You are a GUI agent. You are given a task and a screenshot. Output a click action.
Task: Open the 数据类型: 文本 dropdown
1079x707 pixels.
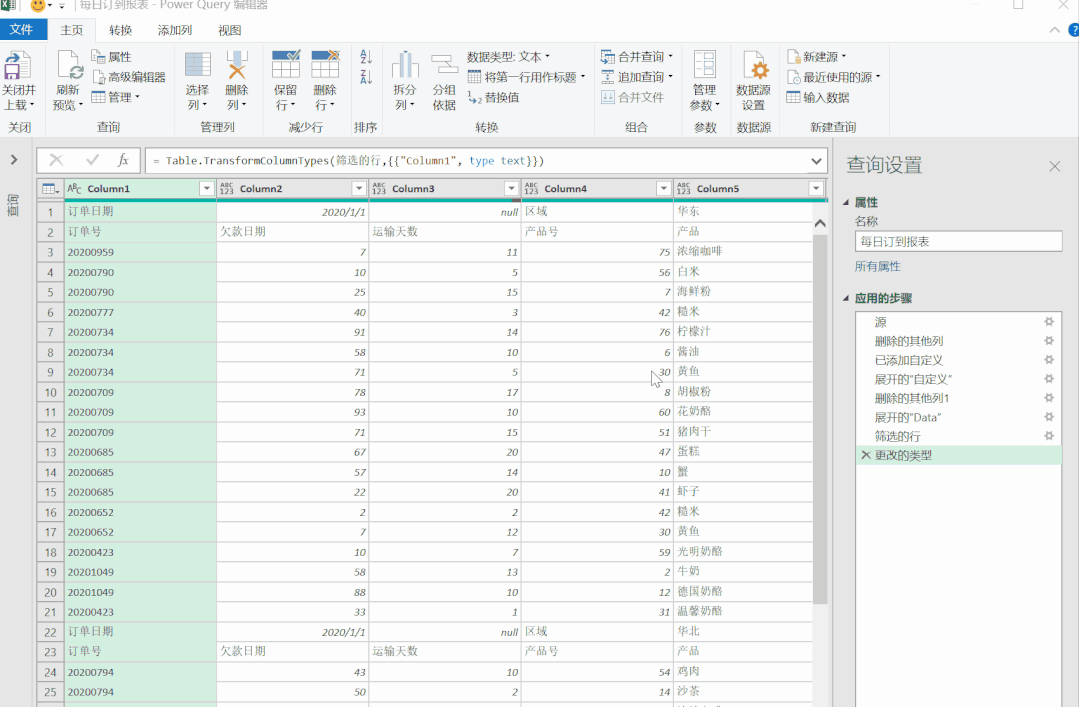click(509, 56)
